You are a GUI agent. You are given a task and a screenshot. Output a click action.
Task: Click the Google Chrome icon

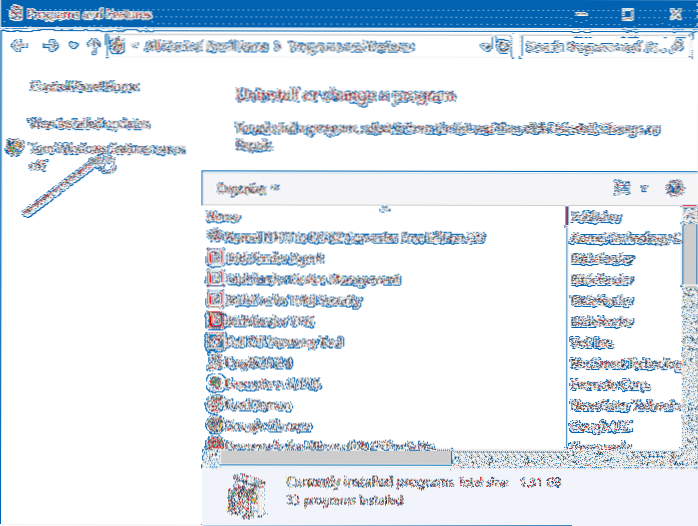pyautogui.click(x=215, y=425)
